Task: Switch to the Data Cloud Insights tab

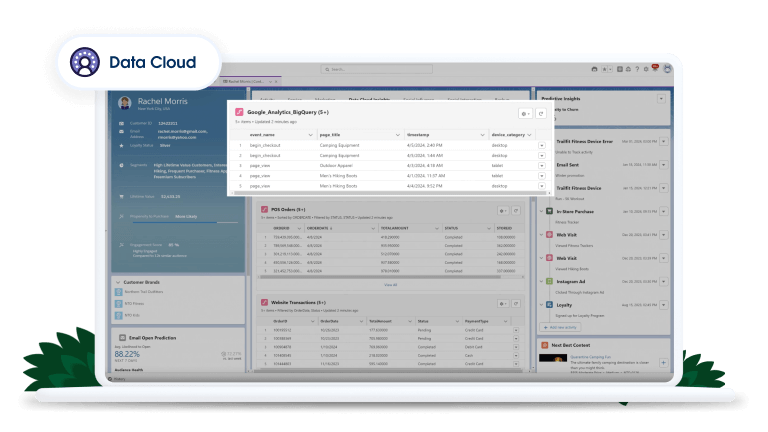Action: [x=370, y=99]
